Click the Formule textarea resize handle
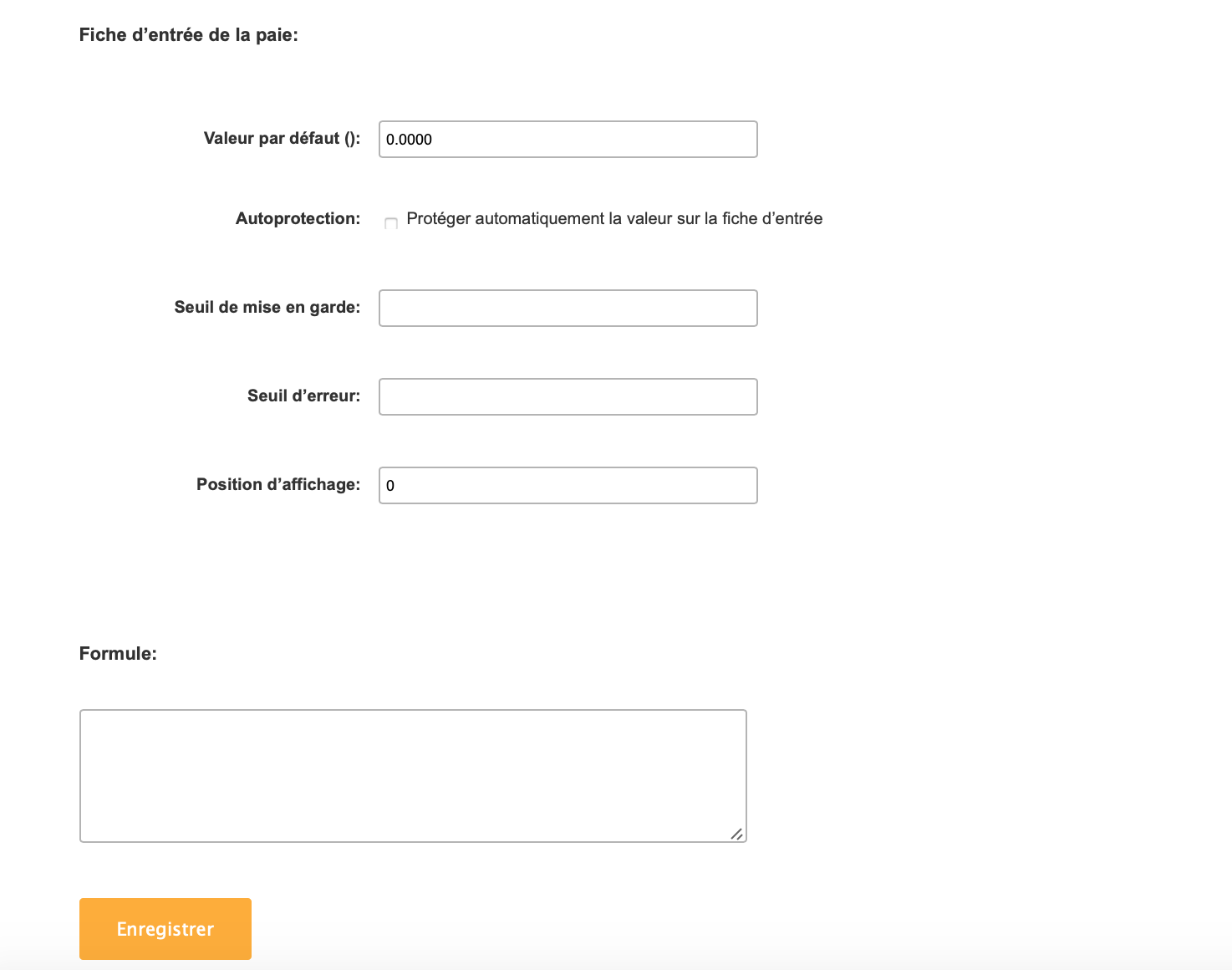Screen dimensions: 1232x970 click(x=736, y=834)
